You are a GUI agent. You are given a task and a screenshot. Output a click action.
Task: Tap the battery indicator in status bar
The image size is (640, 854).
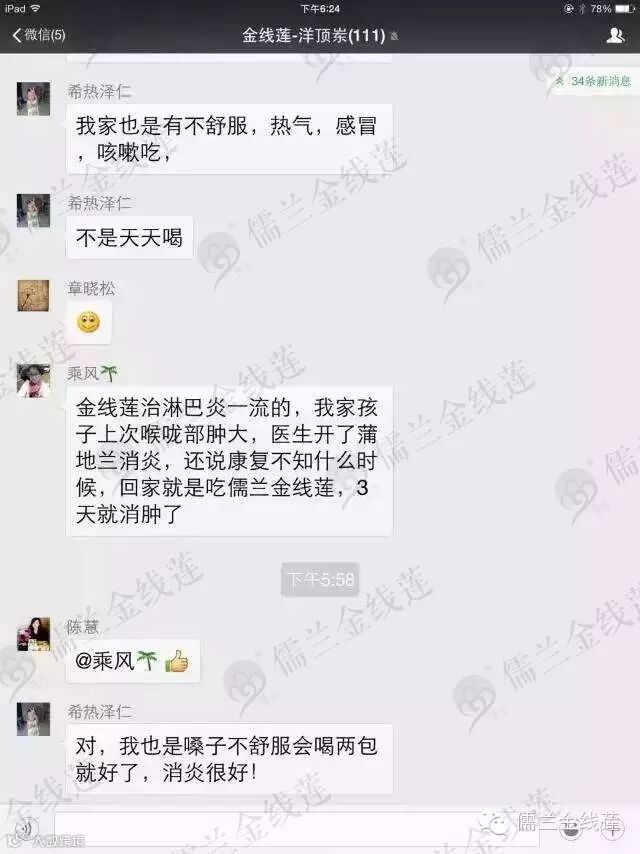pyautogui.click(x=624, y=9)
